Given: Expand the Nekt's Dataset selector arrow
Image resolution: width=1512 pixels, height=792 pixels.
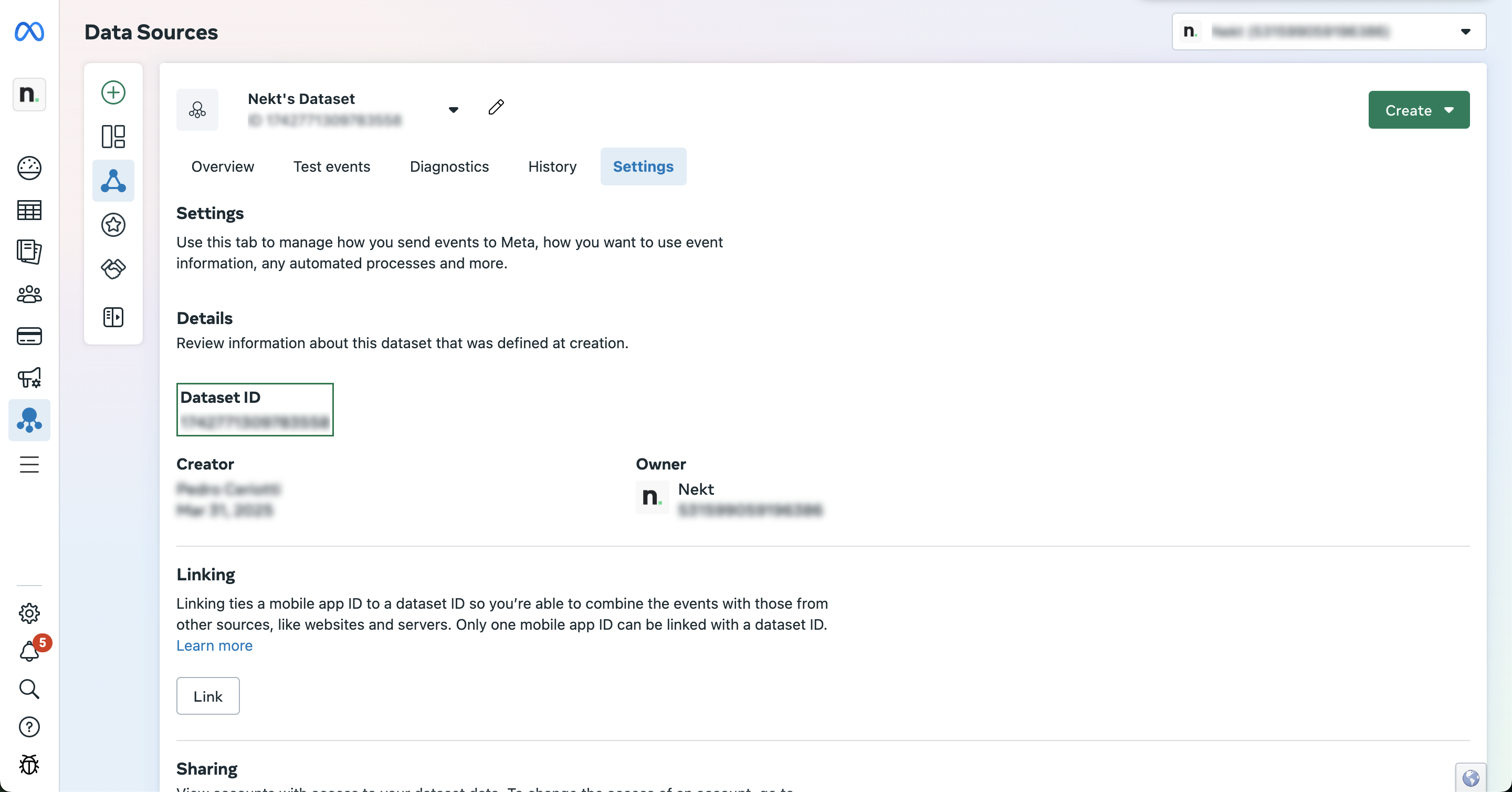Looking at the screenshot, I should pyautogui.click(x=453, y=110).
